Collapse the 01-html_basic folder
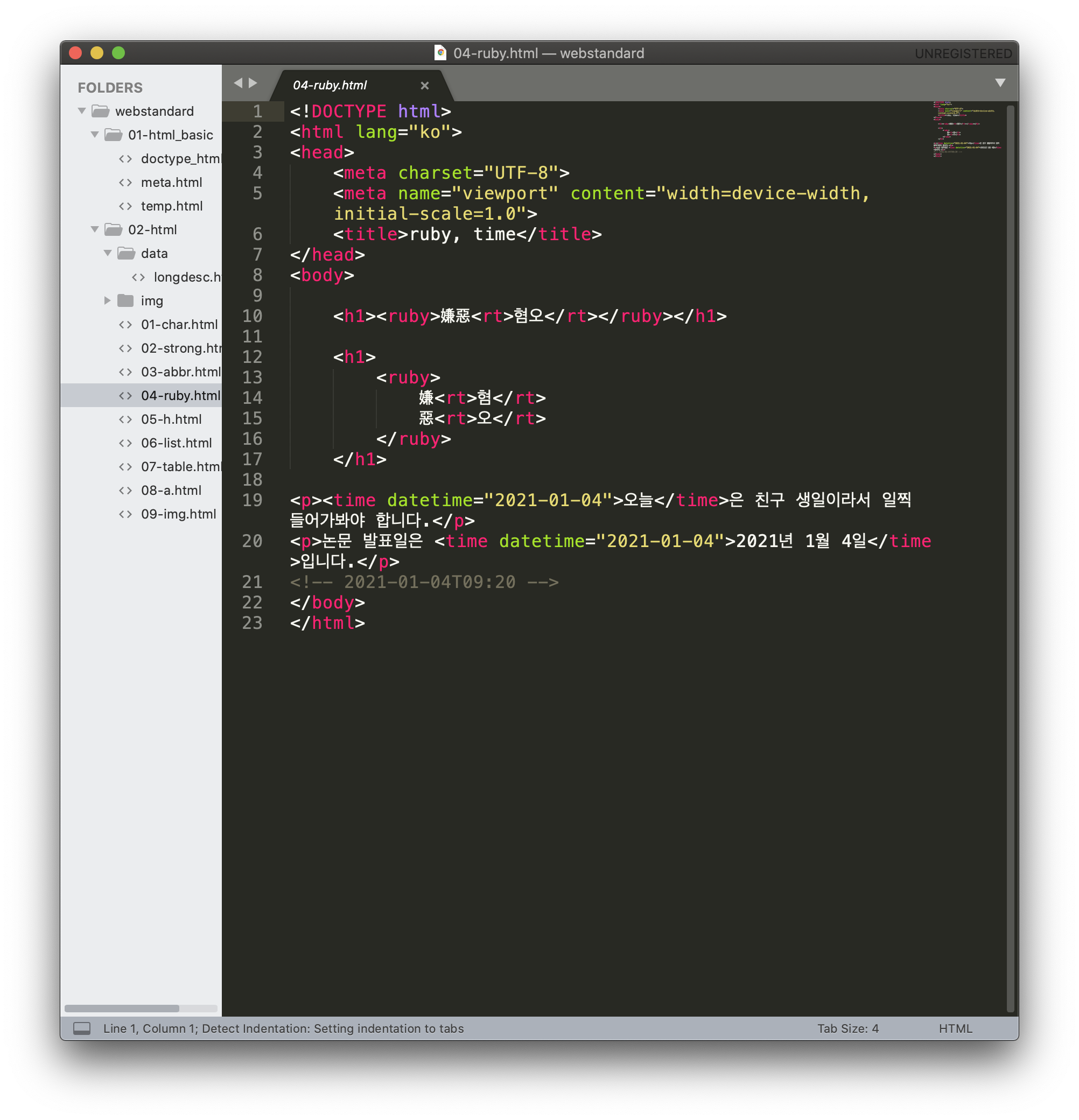1079x1120 pixels. click(x=95, y=135)
